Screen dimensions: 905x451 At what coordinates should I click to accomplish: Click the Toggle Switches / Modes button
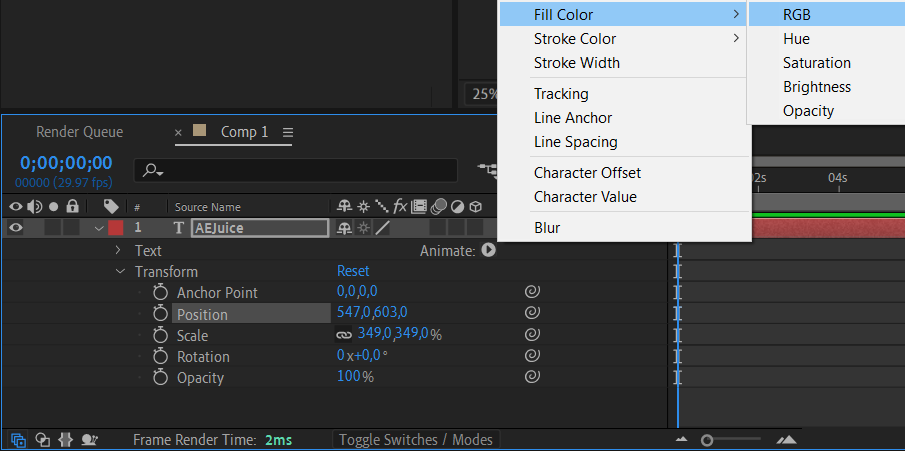pos(415,440)
